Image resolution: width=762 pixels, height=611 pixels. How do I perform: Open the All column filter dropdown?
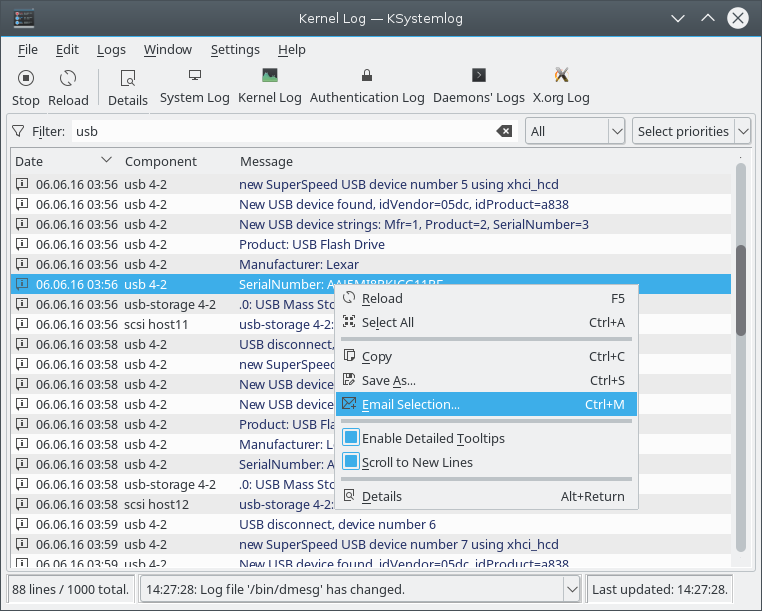tap(575, 131)
